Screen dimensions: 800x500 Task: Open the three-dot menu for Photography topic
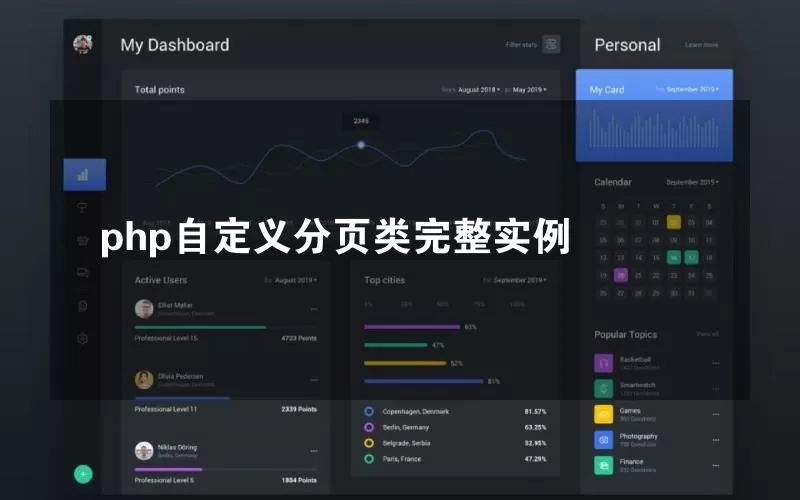(x=716, y=440)
